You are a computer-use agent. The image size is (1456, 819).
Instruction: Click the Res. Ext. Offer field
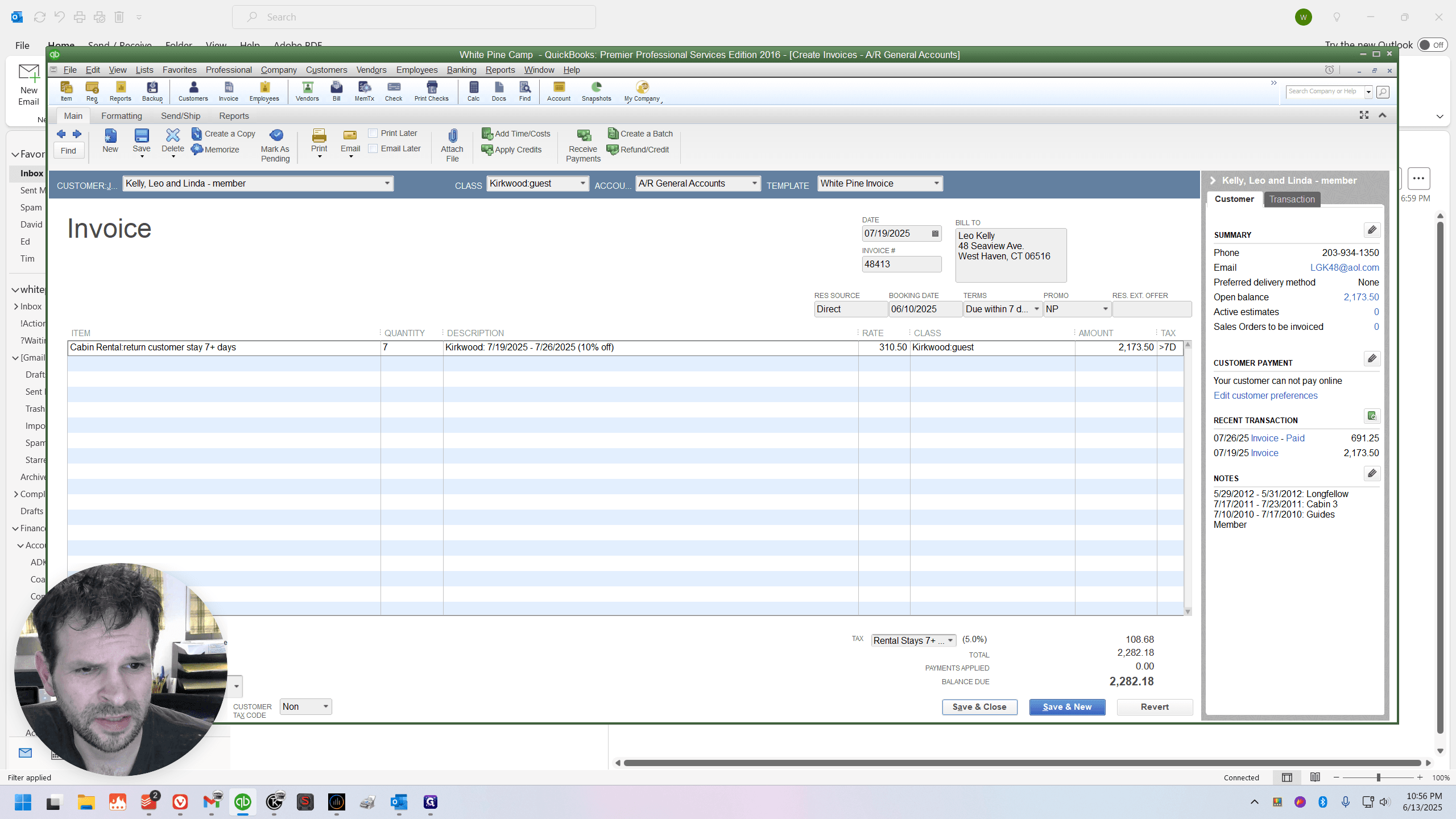1152,309
